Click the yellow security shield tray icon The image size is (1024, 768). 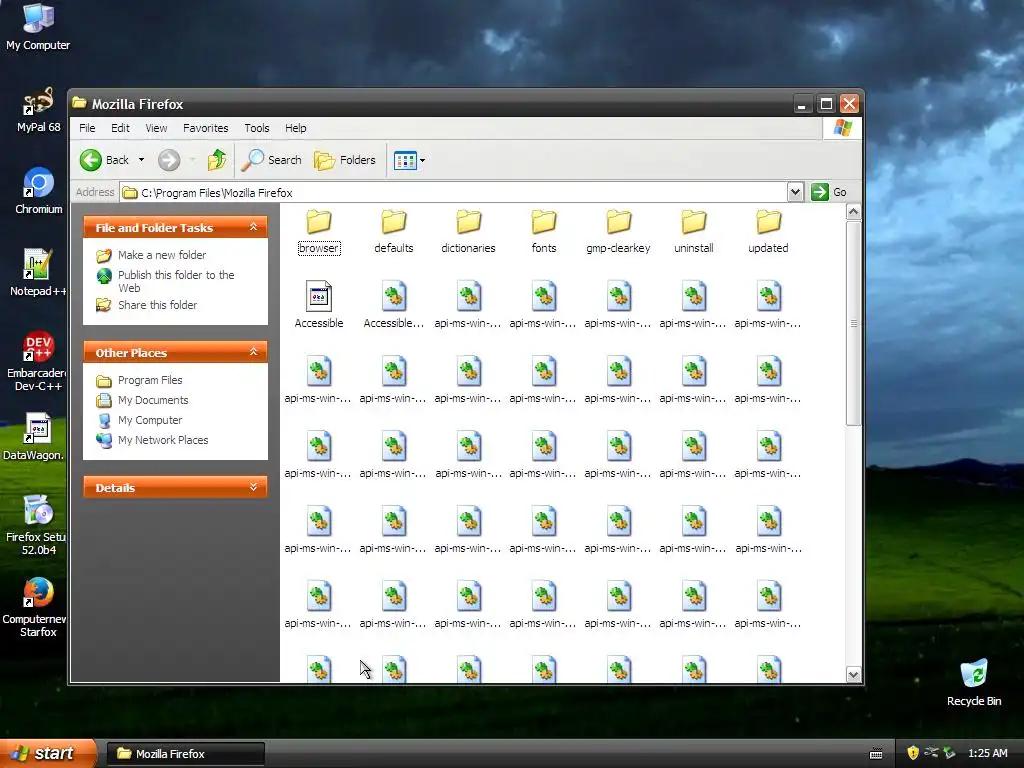913,753
